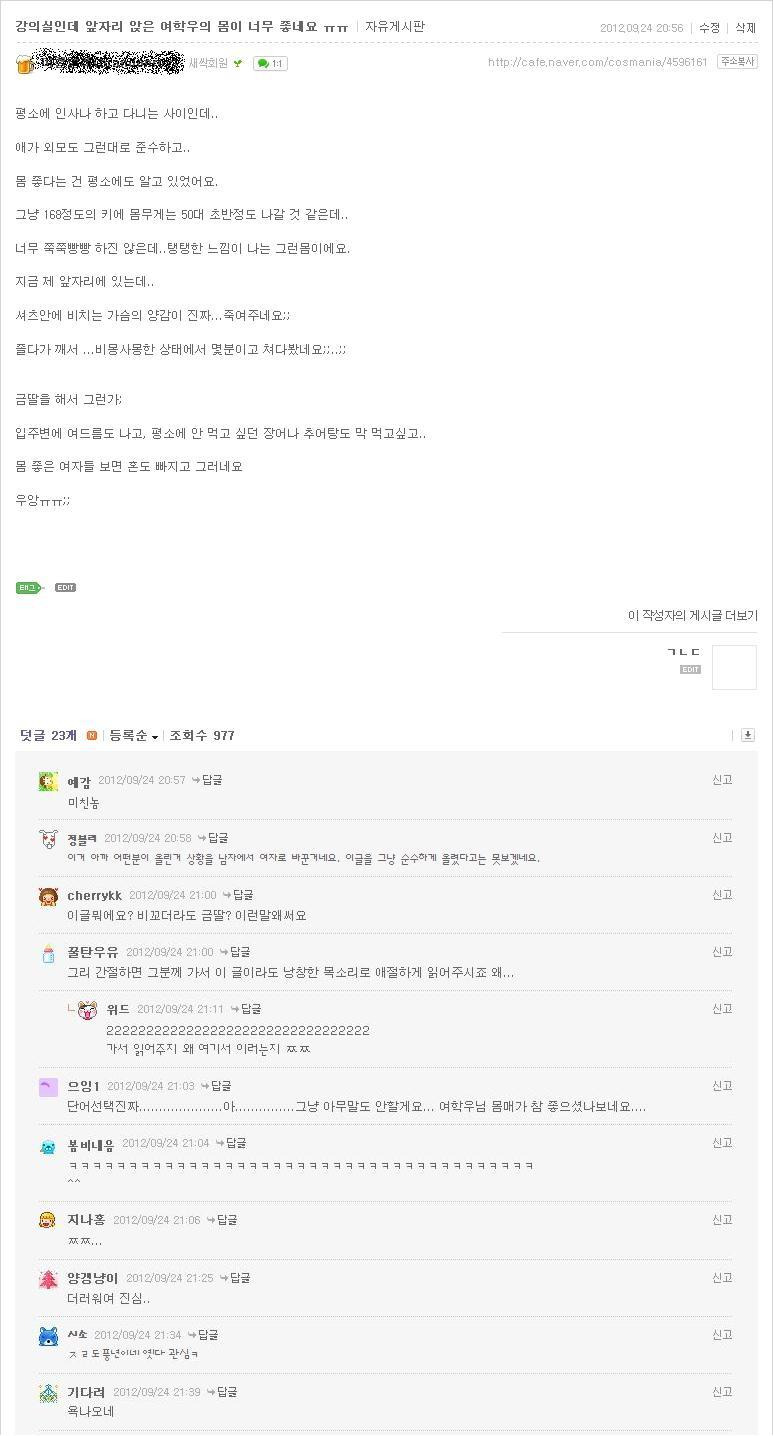The image size is (773, 1436).
Task: Click 답글 reply on 예감's comment
Action: tap(207, 780)
